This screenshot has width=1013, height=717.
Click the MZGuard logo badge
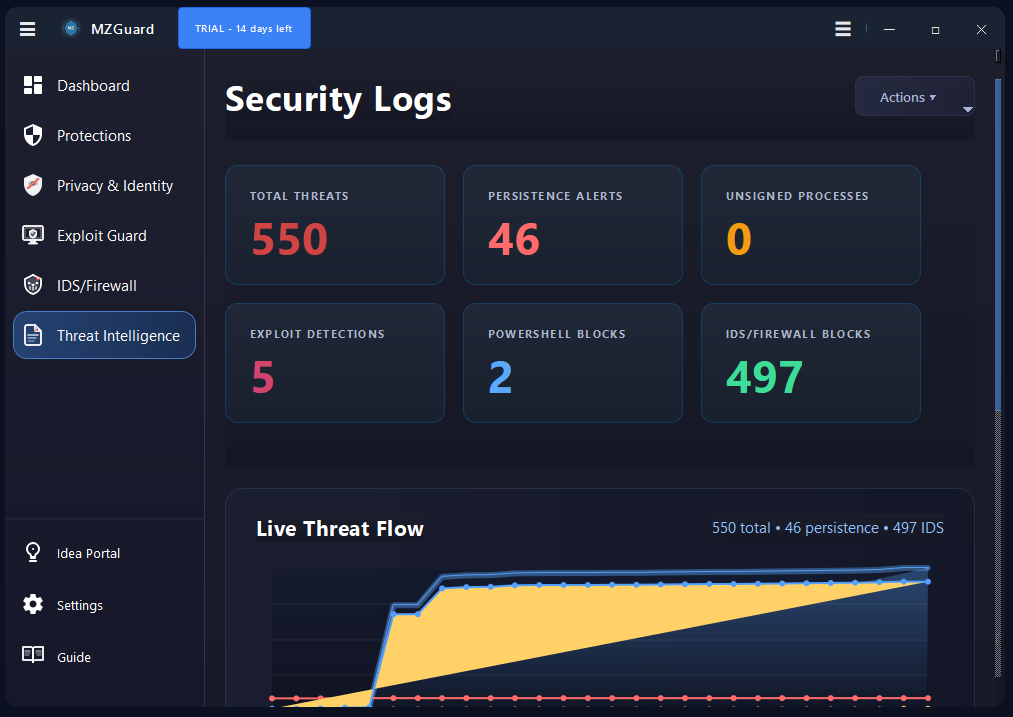point(69,28)
